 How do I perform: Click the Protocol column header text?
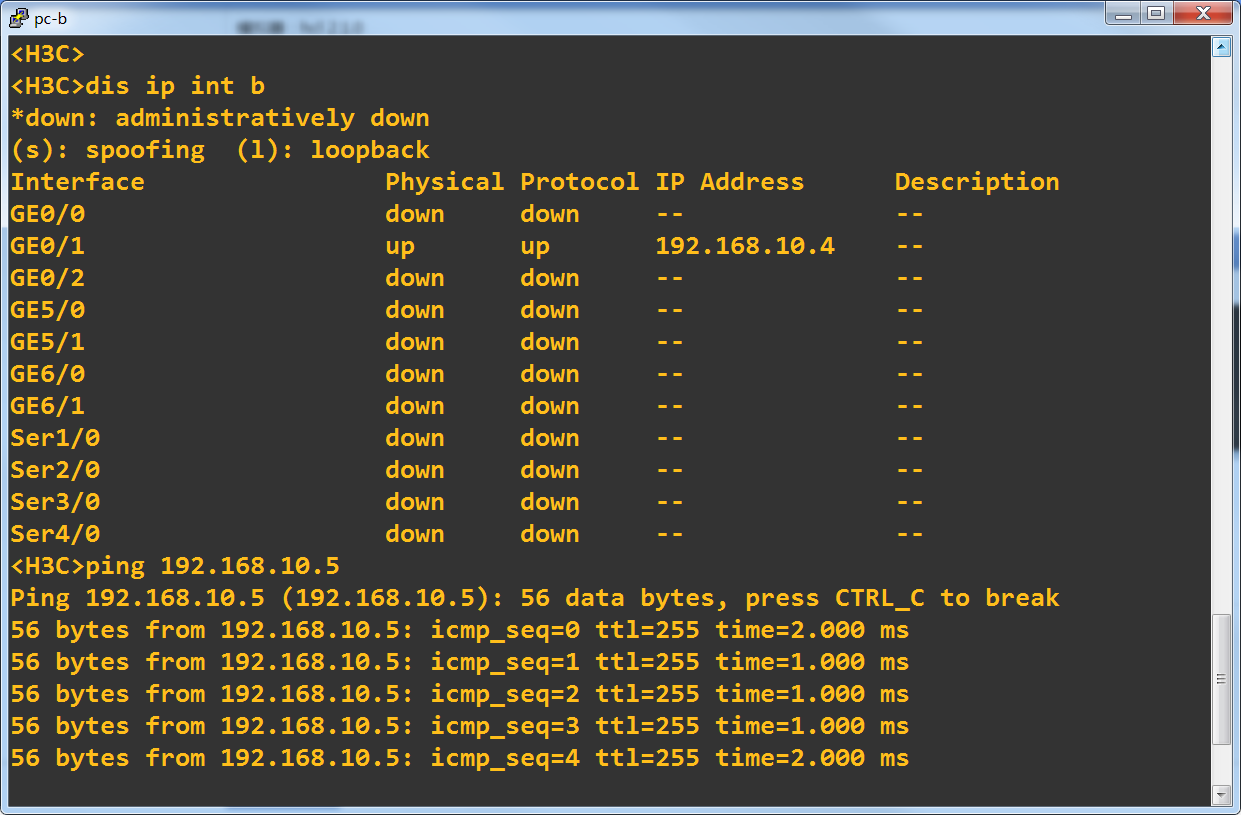point(579,182)
